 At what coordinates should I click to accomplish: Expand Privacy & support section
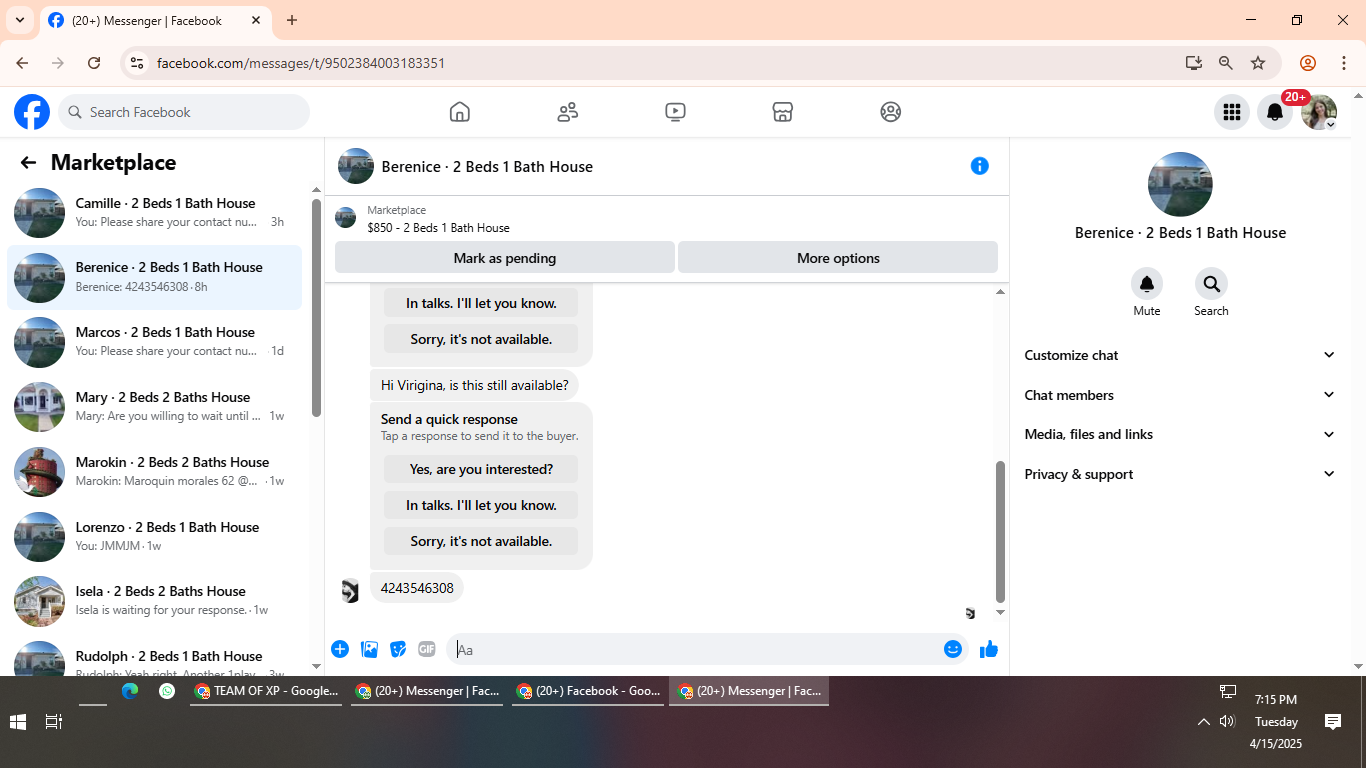click(1180, 474)
